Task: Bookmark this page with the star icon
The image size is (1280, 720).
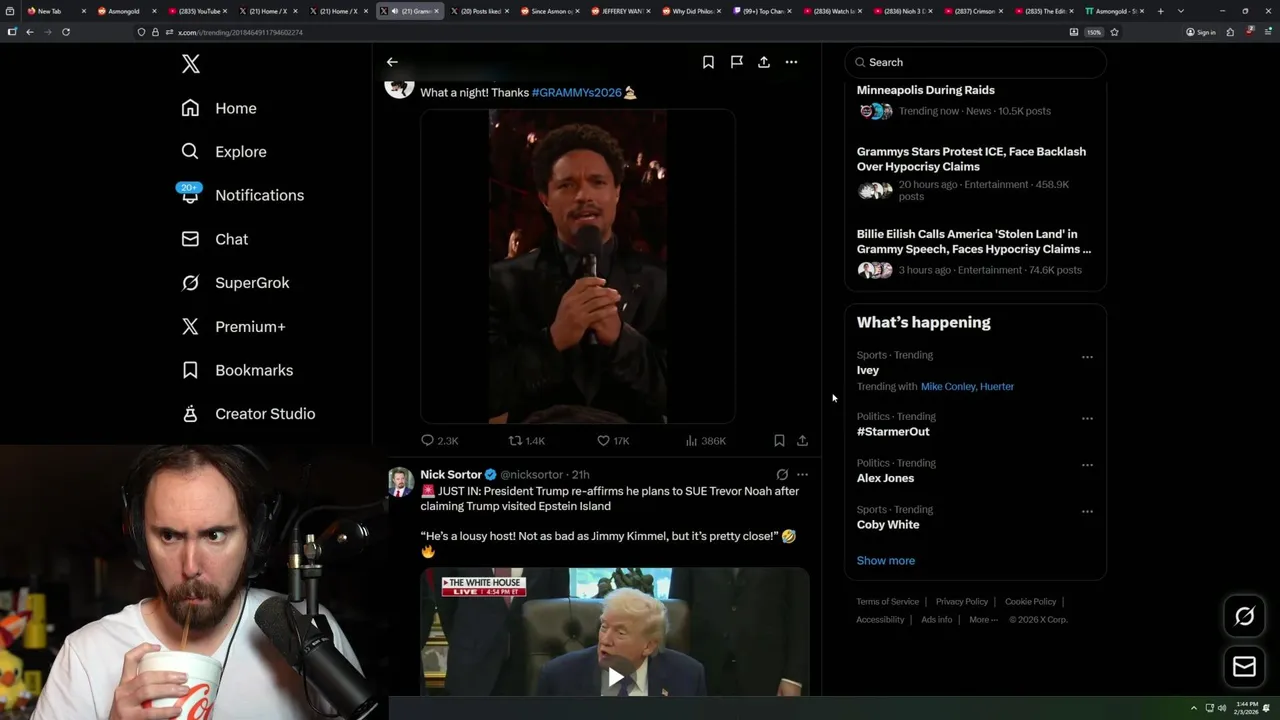Action: [1114, 32]
